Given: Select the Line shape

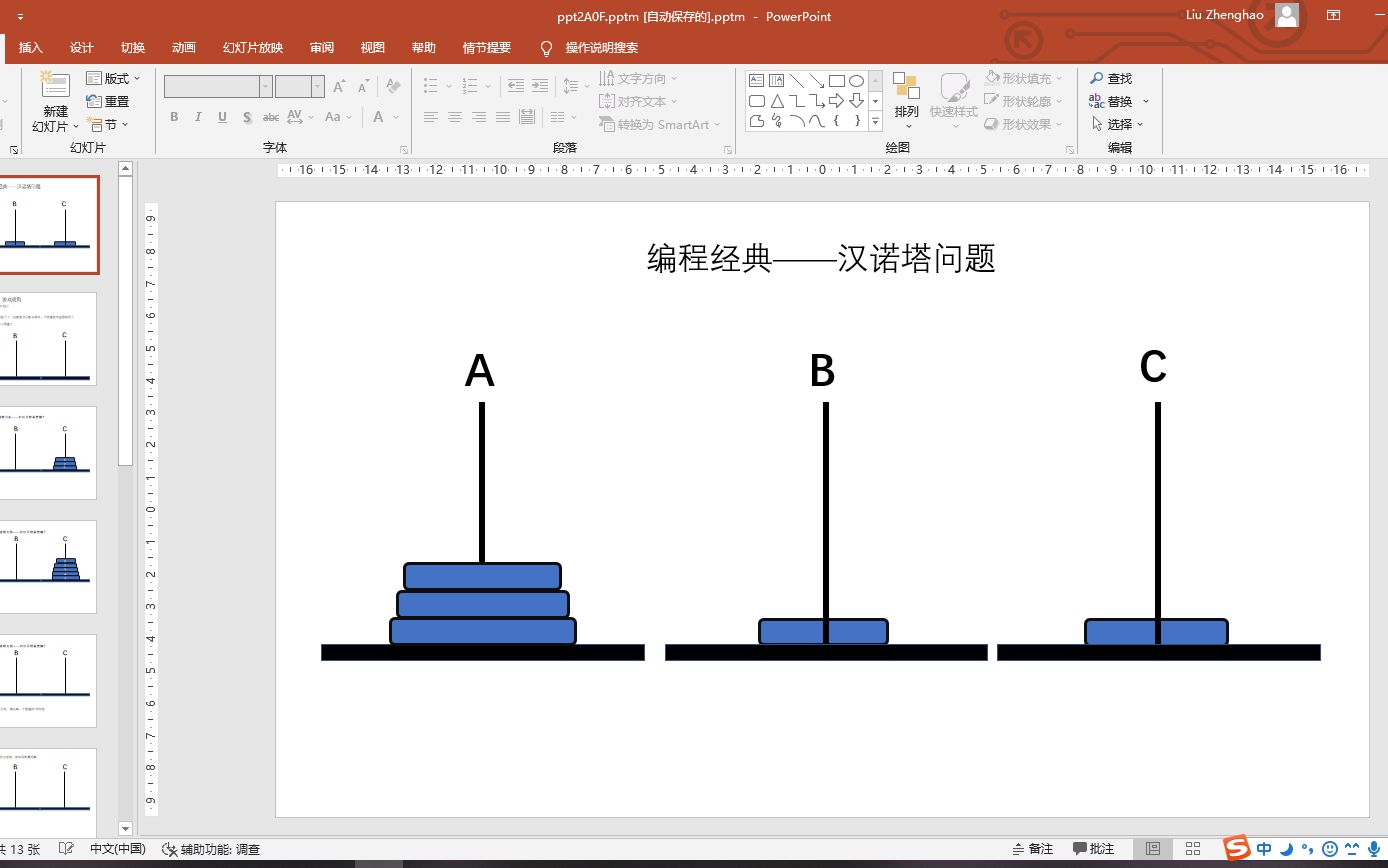Looking at the screenshot, I should [x=797, y=81].
